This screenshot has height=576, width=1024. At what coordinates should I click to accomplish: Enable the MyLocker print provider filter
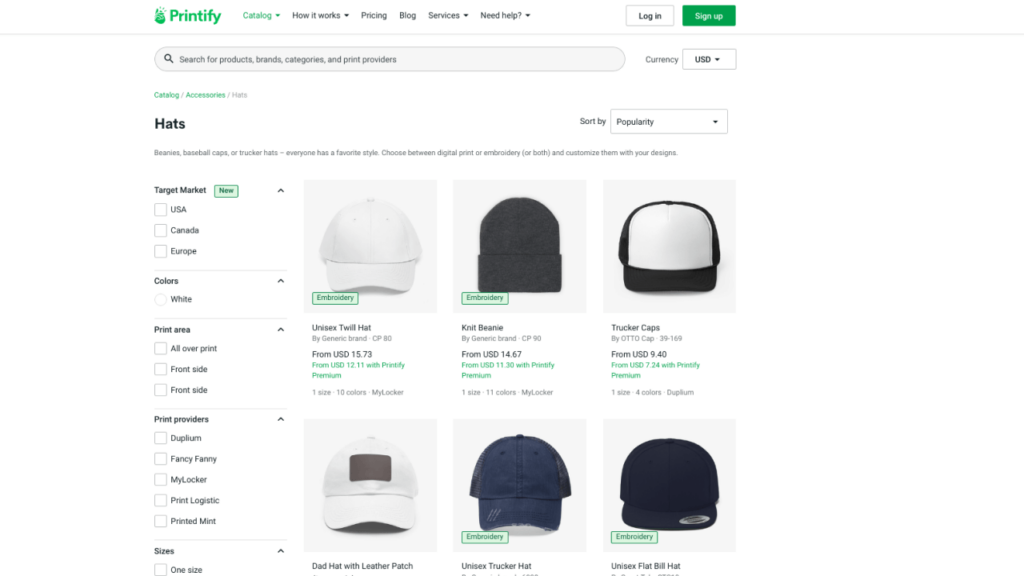click(x=161, y=479)
